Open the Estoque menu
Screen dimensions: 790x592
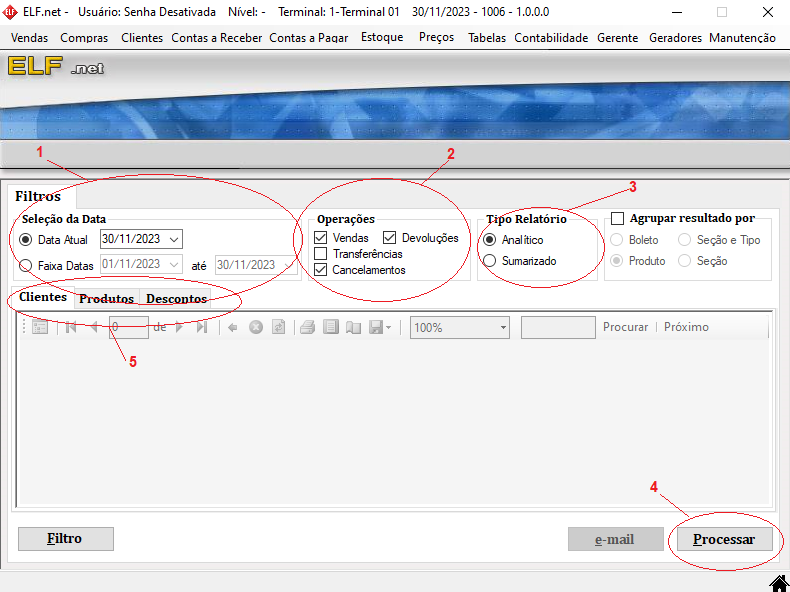coord(382,37)
